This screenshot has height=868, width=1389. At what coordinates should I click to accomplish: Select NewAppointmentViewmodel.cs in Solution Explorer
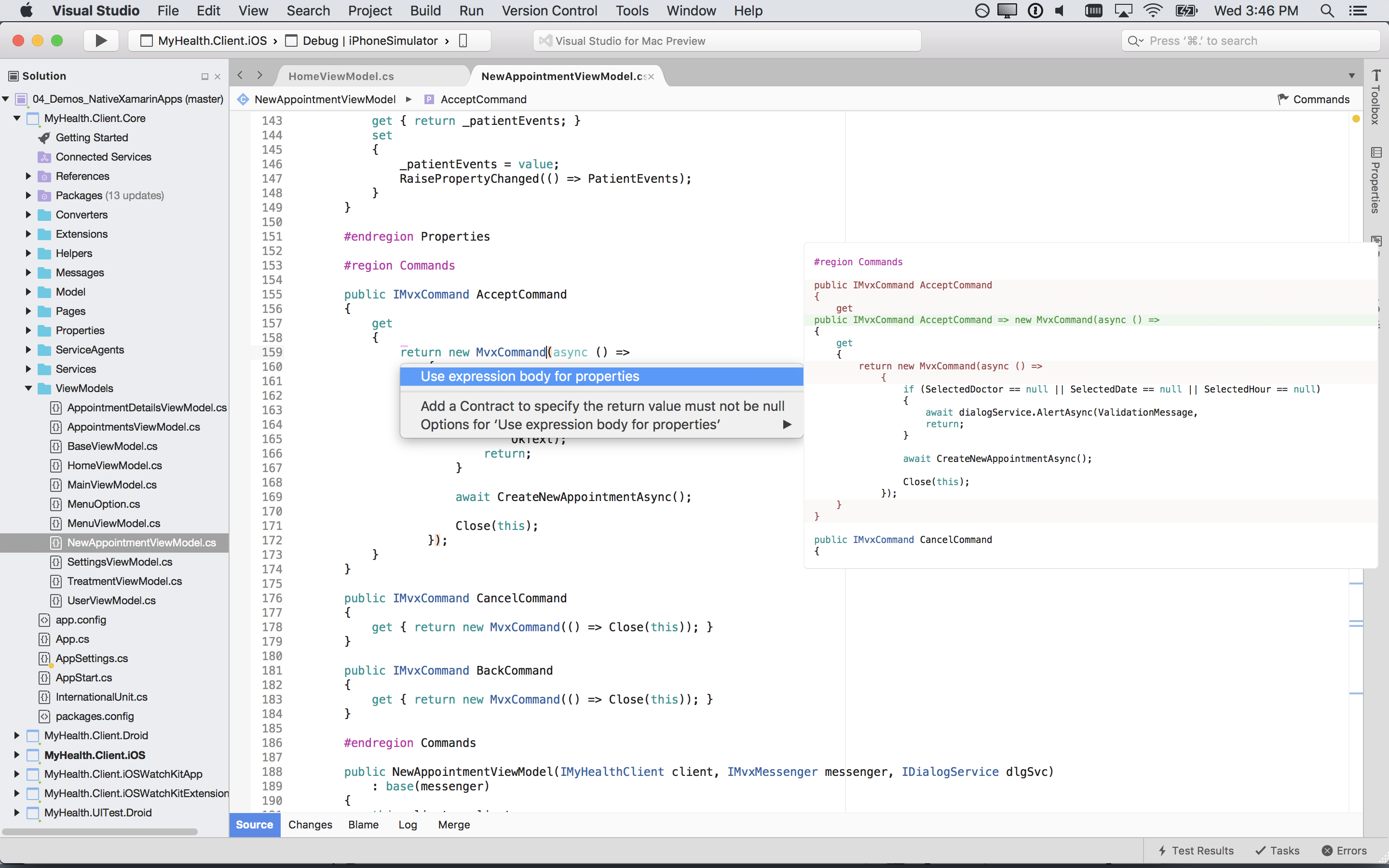tap(141, 542)
